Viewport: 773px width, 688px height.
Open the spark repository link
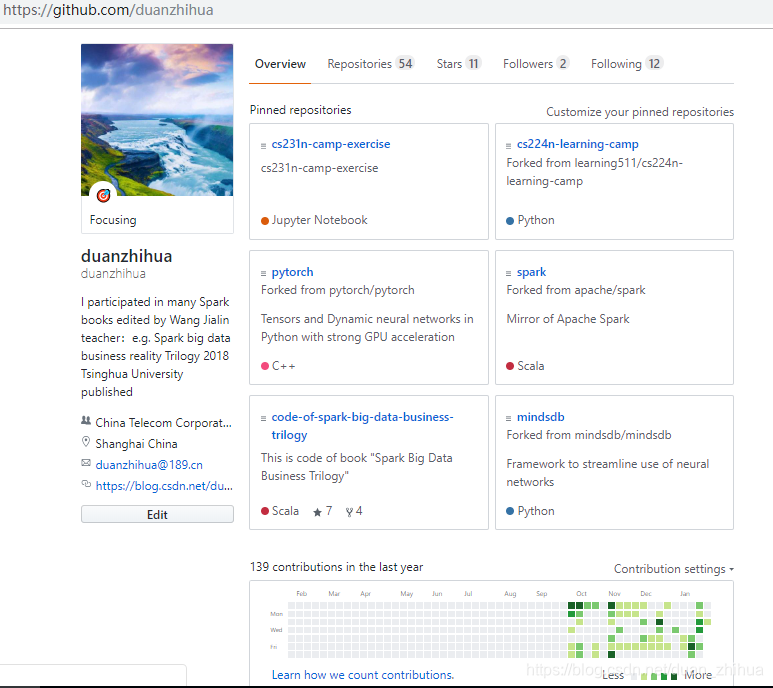(531, 272)
